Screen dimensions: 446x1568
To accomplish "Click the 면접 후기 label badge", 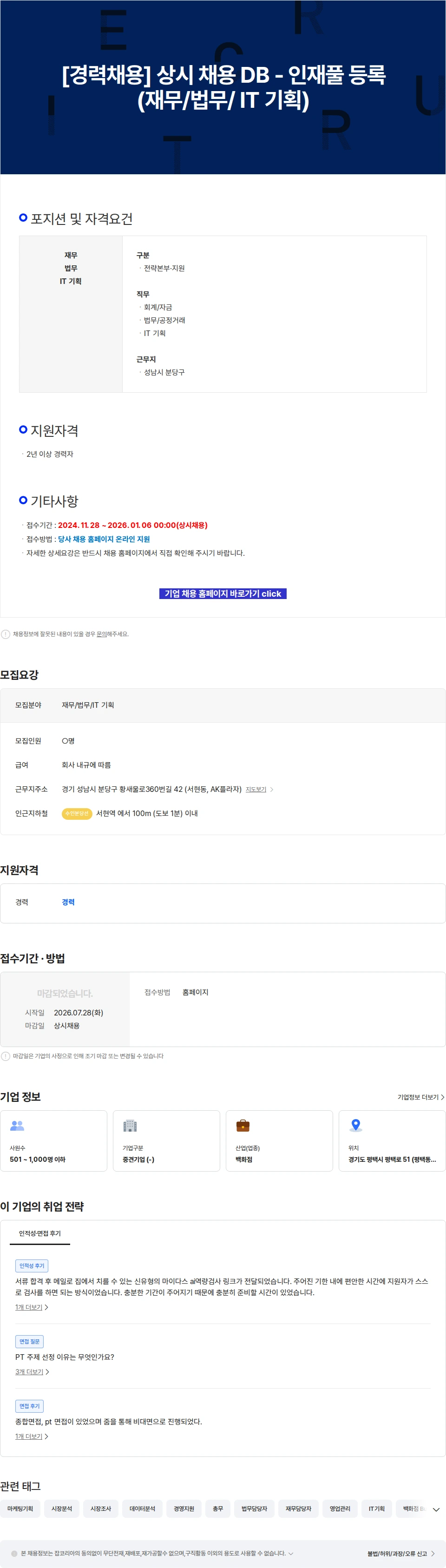I will click(29, 1406).
